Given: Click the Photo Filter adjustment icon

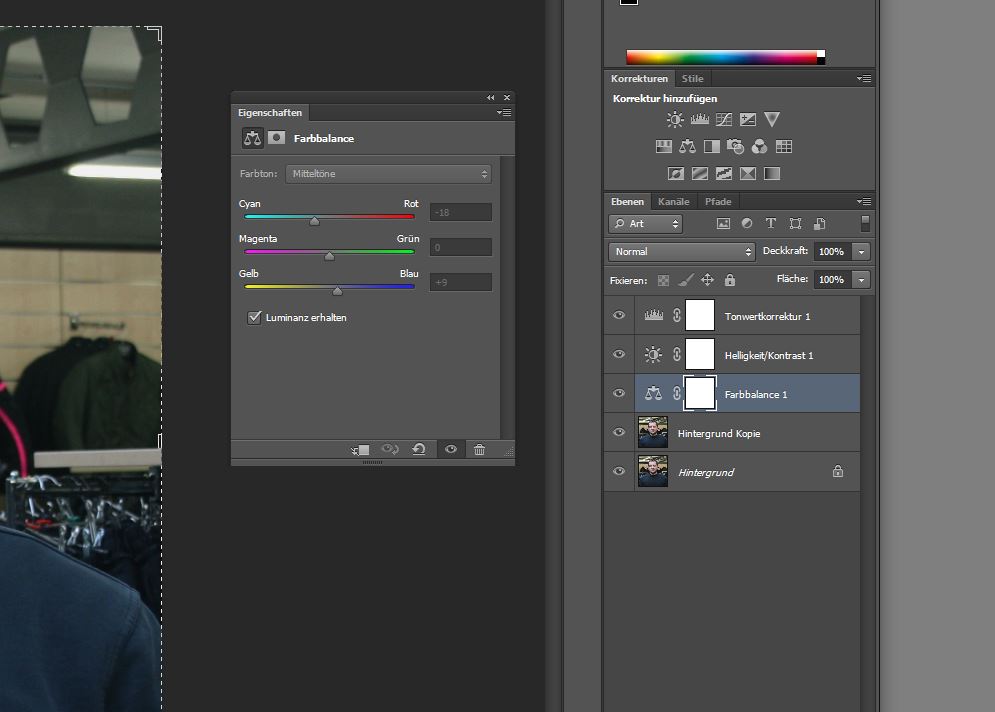Looking at the screenshot, I should point(736,147).
